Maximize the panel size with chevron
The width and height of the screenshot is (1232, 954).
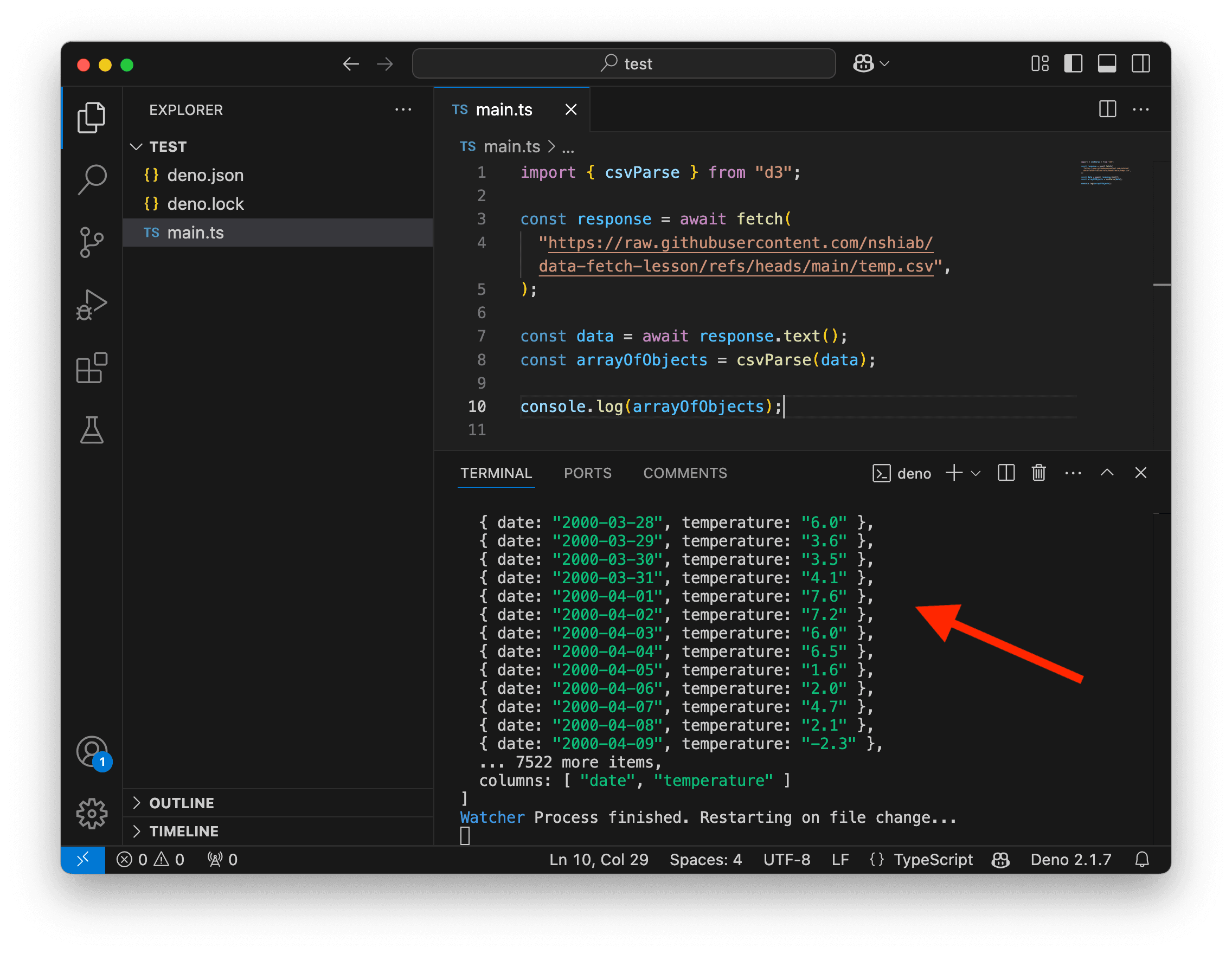[1107, 473]
